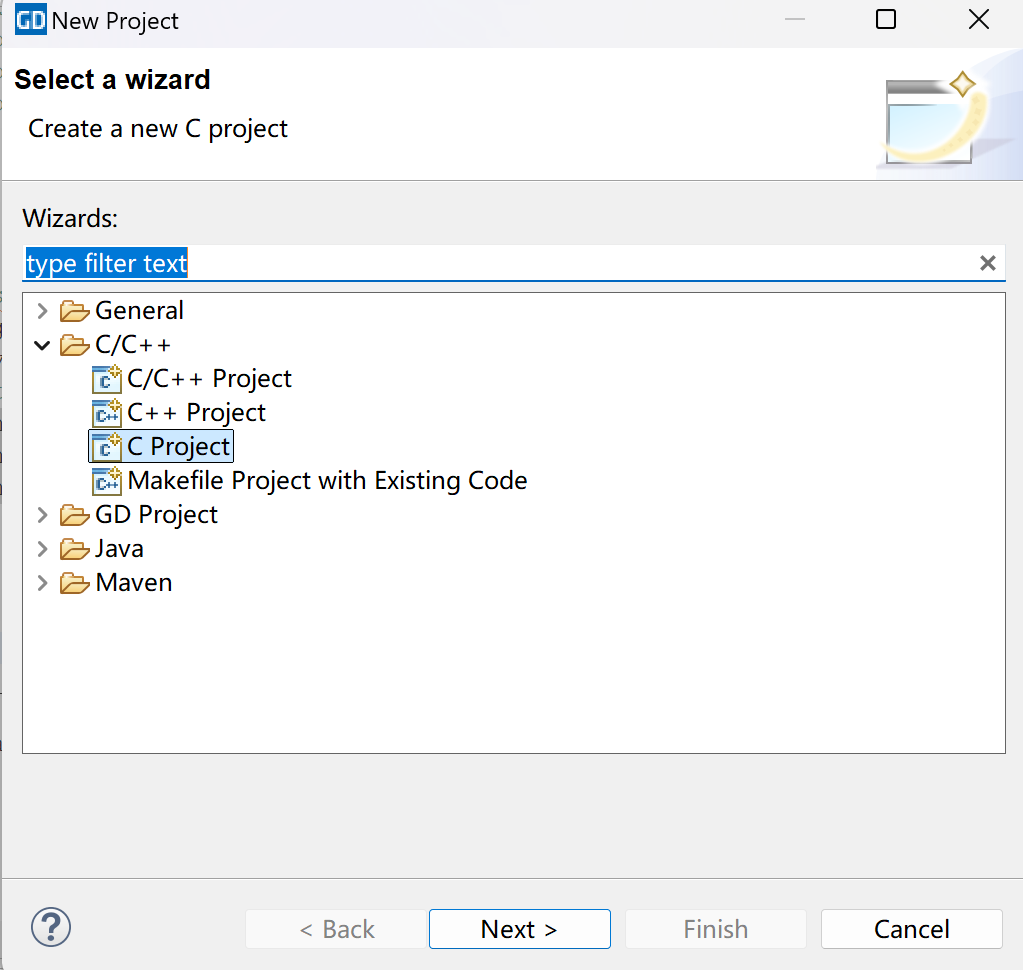The image size is (1023, 970).
Task: Expand the GD Project category arrow
Action: click(x=42, y=515)
